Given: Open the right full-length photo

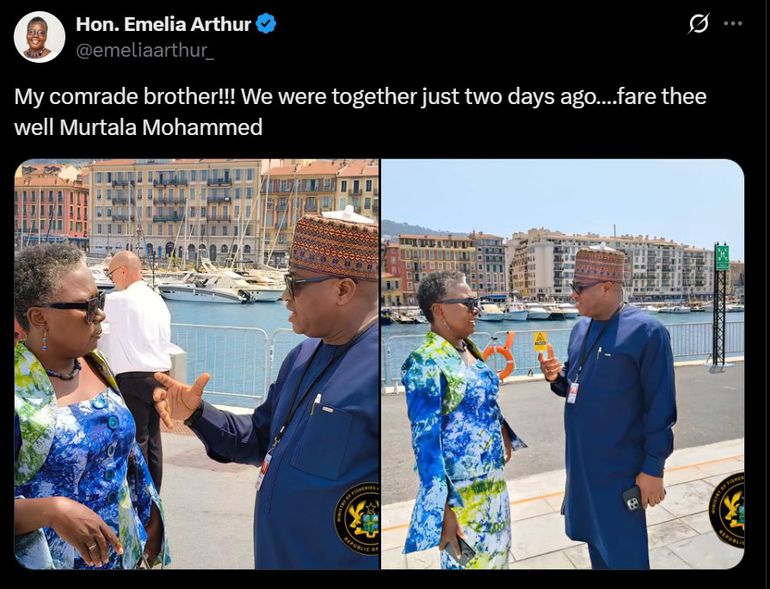Looking at the screenshot, I should (563, 364).
